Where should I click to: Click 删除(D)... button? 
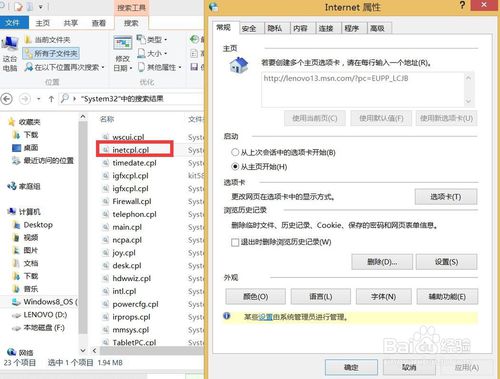pos(382,262)
